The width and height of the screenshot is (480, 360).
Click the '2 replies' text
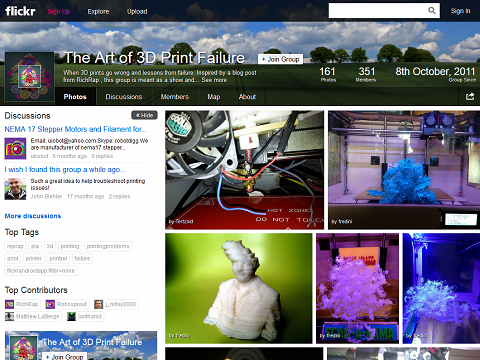pos(119,196)
